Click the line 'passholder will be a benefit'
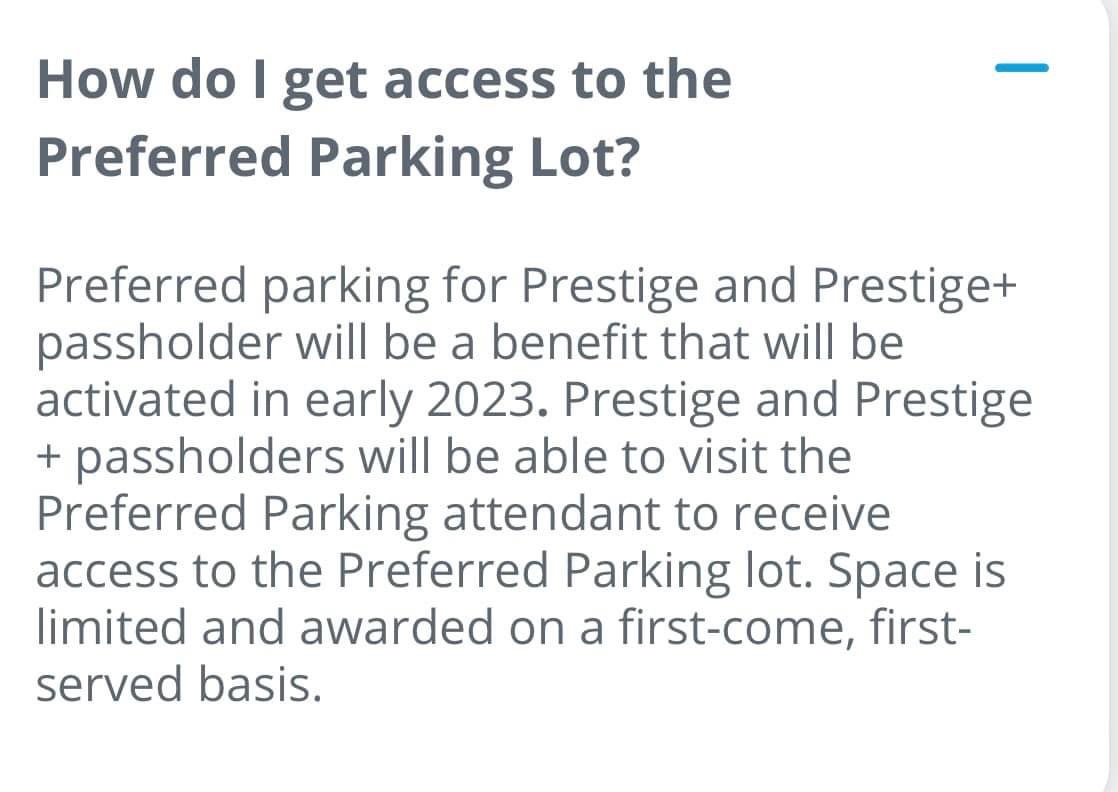Image resolution: width=1118 pixels, height=792 pixels. click(x=470, y=344)
